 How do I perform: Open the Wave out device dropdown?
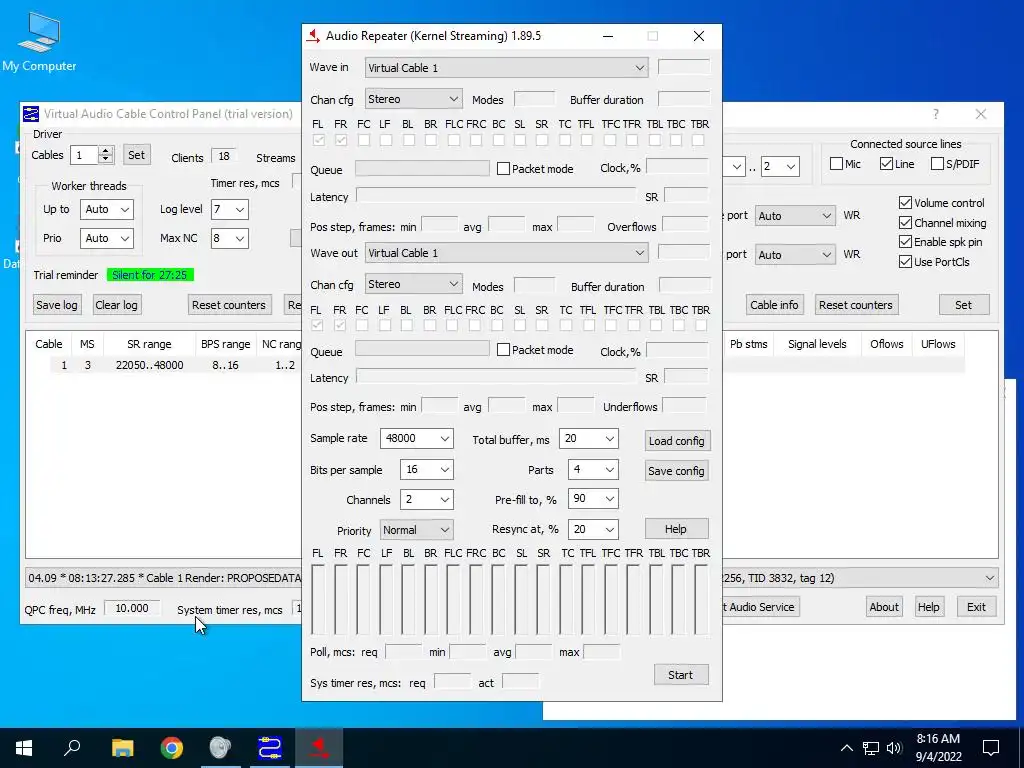point(506,253)
